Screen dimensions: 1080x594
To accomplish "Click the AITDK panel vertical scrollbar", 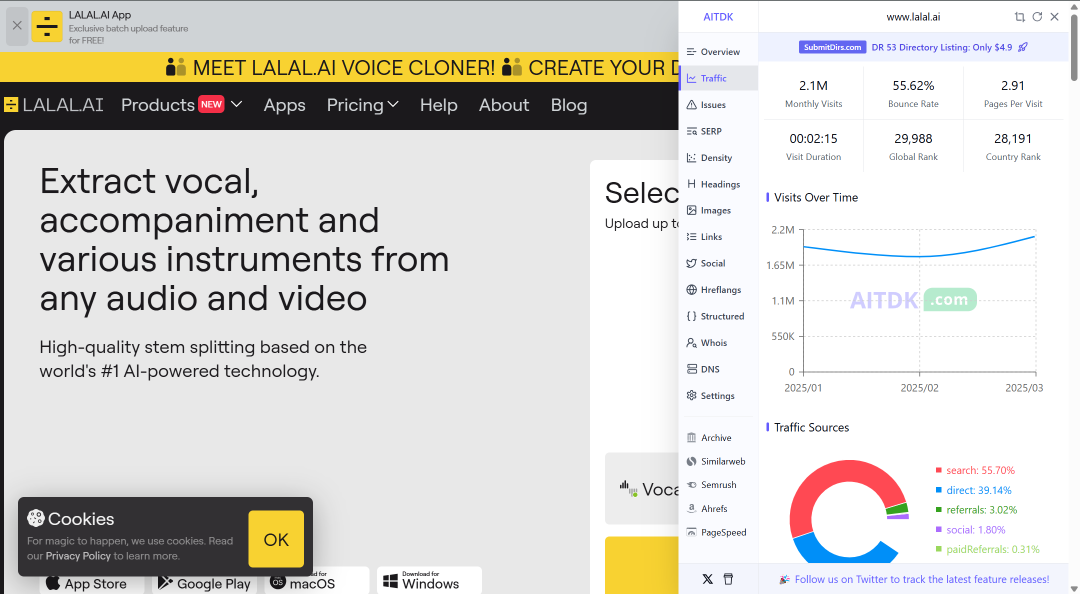I will [x=1074, y=47].
